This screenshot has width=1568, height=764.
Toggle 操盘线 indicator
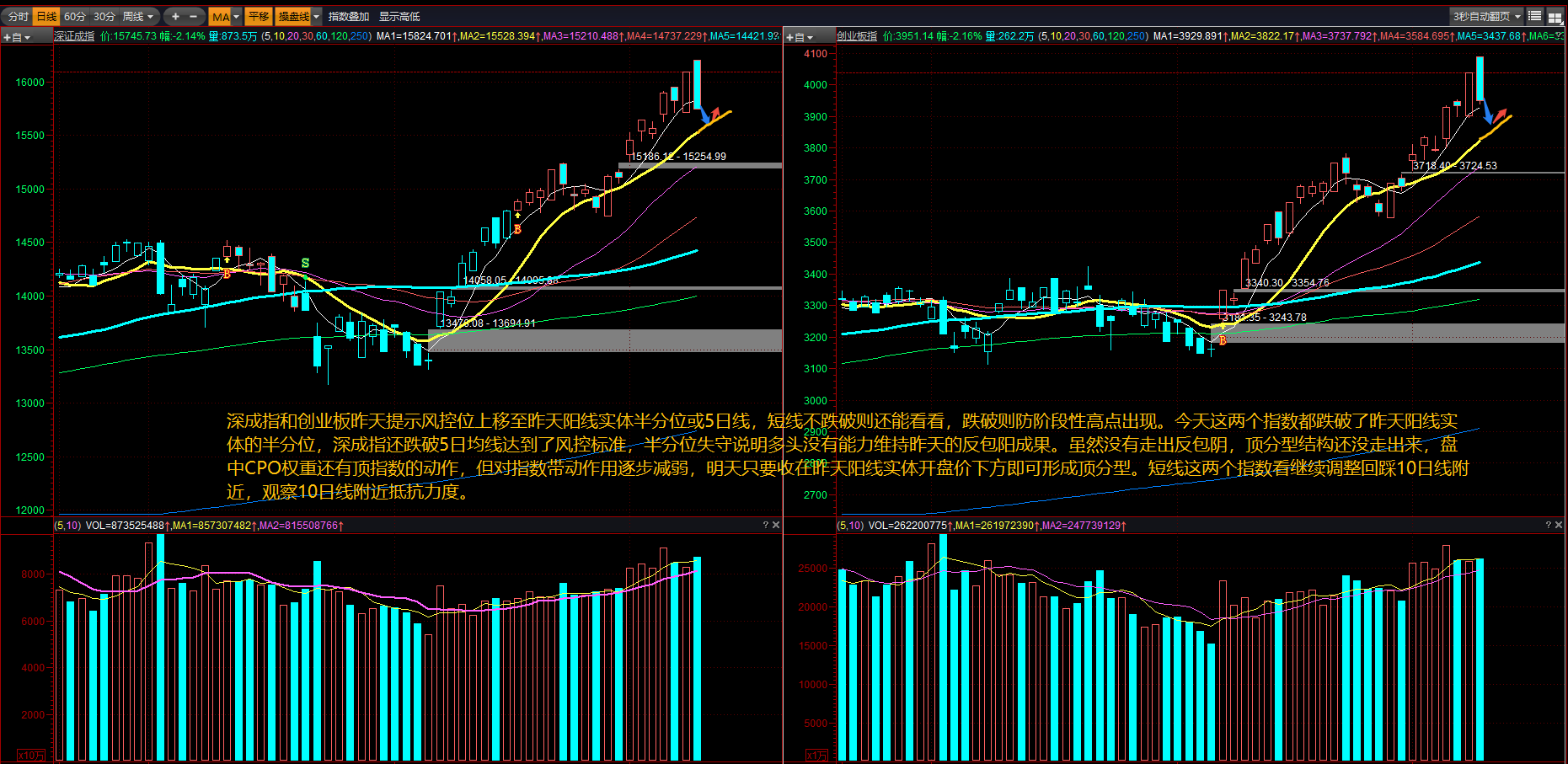click(x=293, y=16)
